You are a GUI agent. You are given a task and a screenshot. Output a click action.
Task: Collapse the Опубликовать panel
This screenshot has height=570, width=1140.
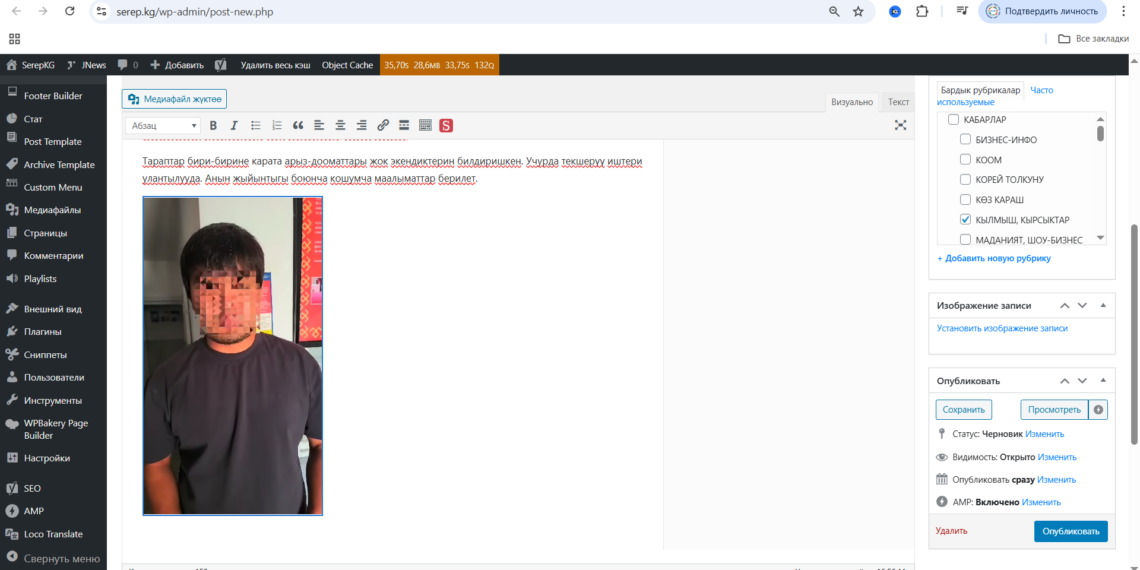click(x=1103, y=381)
